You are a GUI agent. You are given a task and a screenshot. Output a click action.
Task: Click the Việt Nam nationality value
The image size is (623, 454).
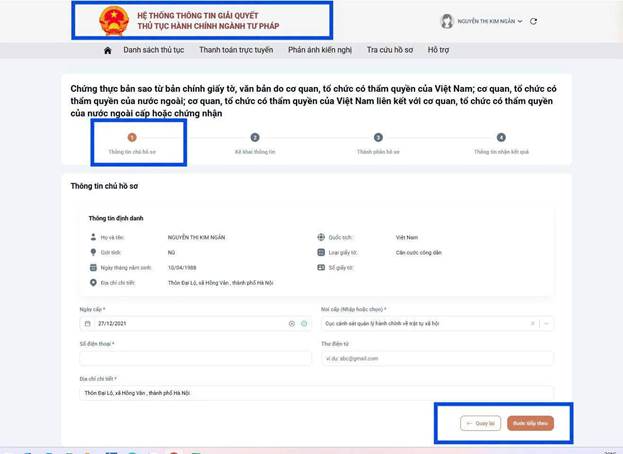[406, 237]
